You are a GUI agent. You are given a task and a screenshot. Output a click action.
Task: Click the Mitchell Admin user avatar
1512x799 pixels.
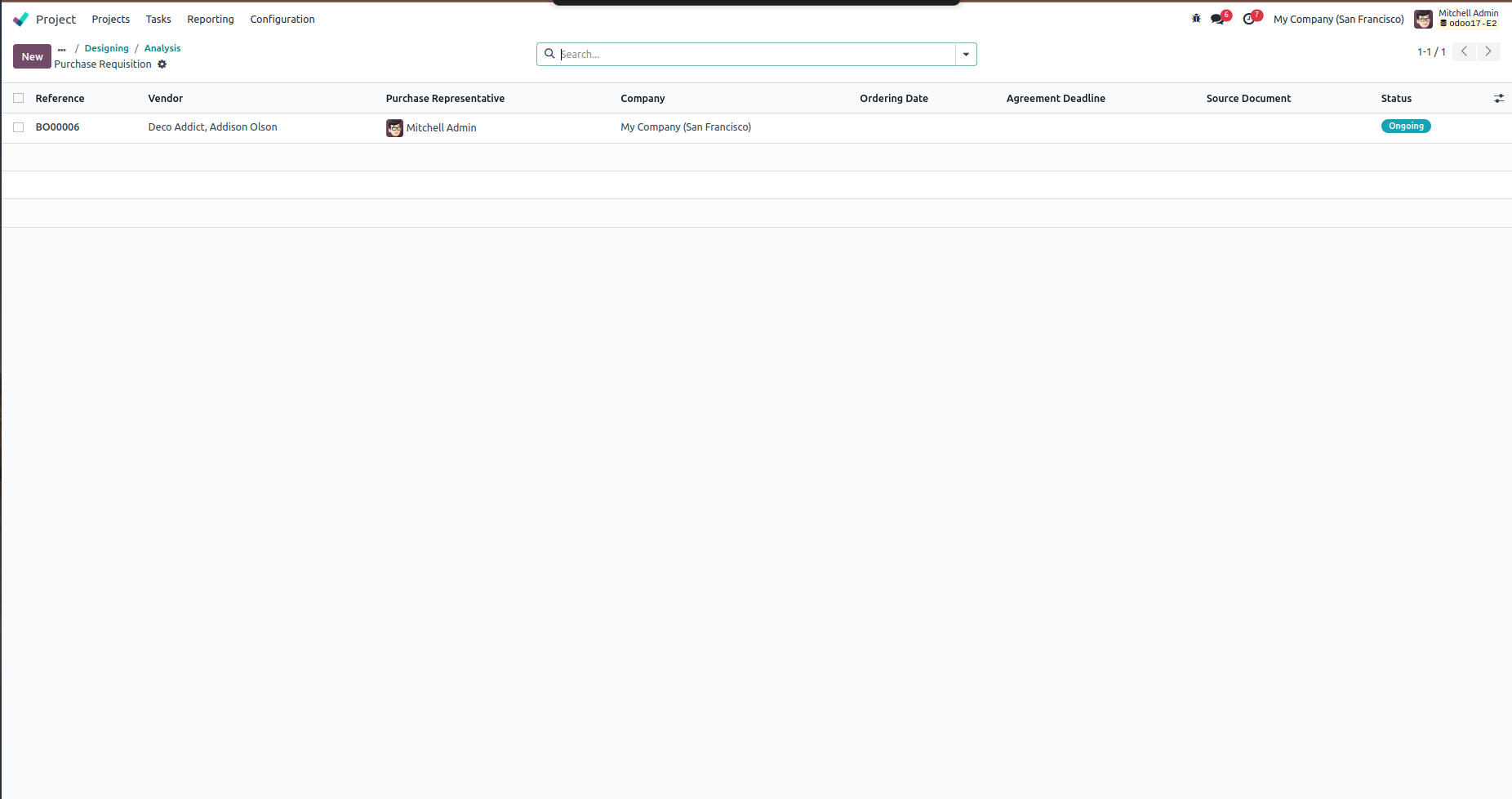click(x=1423, y=19)
